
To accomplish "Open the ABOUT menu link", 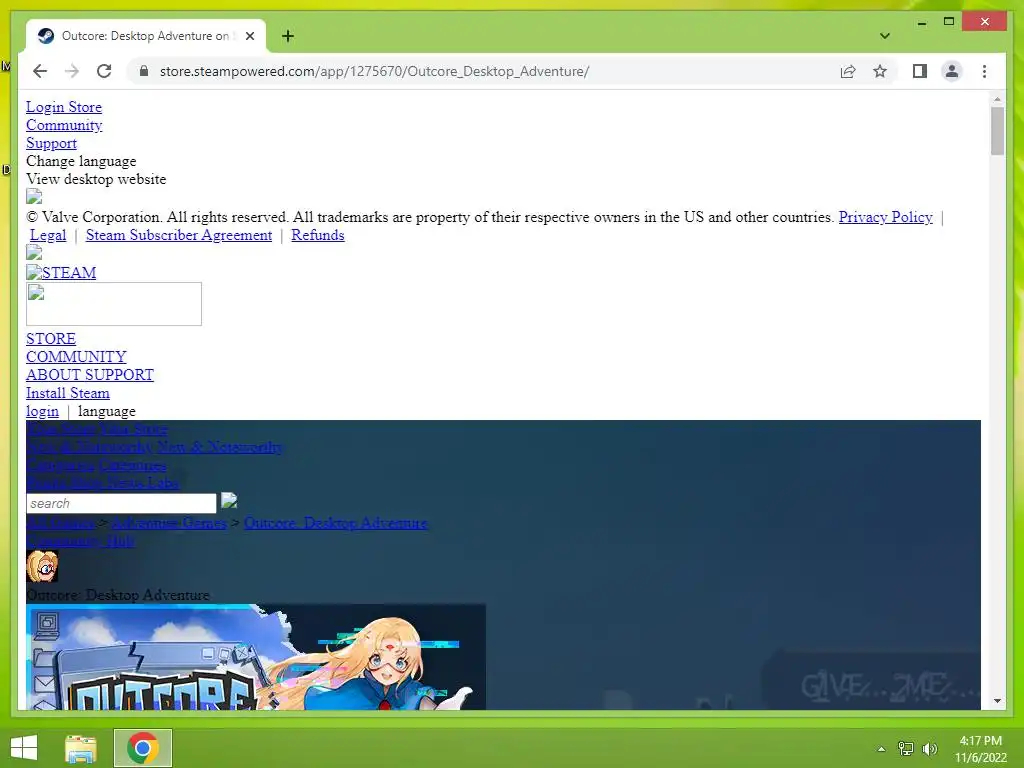I will [x=53, y=375].
